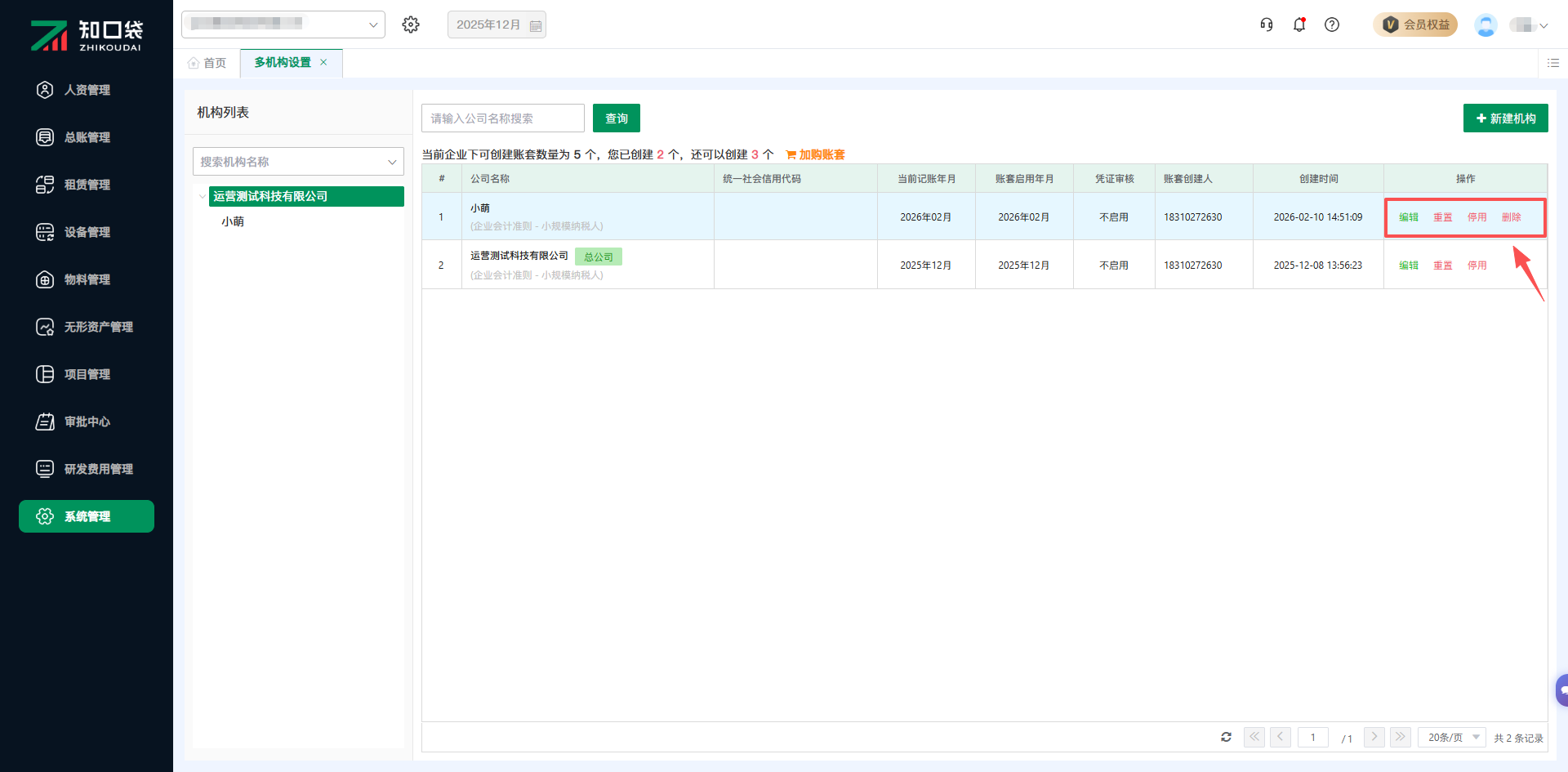Go to next page arrow
Screen dimensions: 1568x772
pos(1374,737)
